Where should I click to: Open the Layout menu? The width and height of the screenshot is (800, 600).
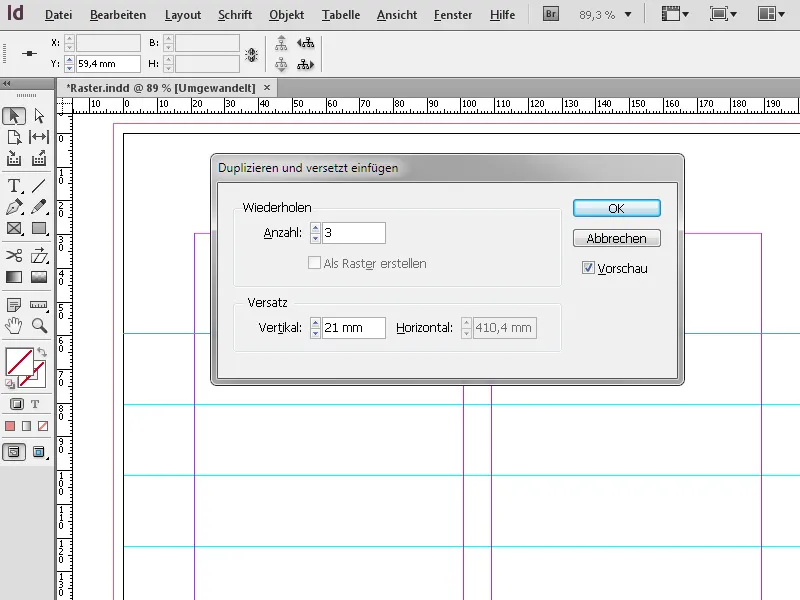[183, 15]
